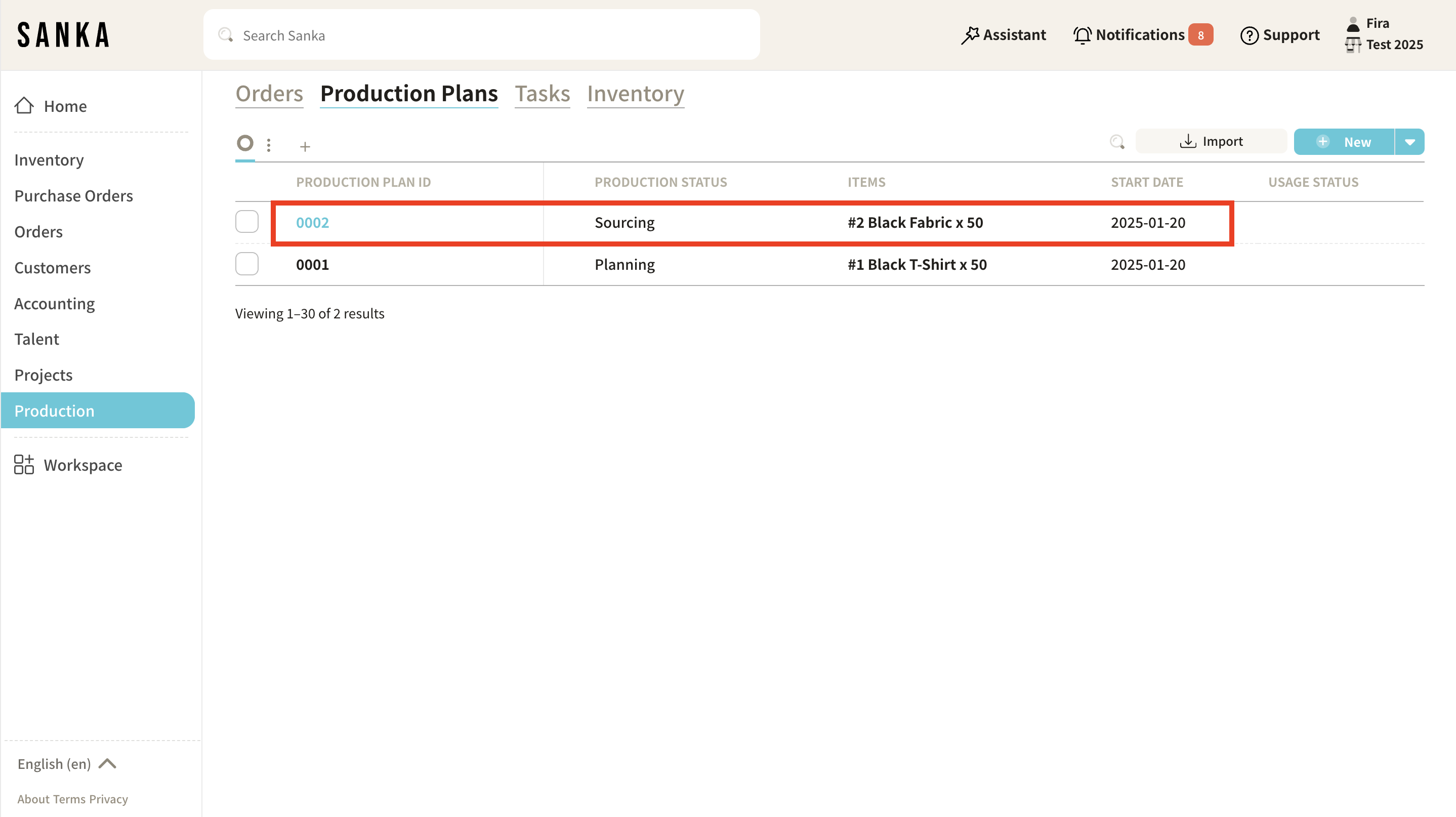Click the plus icon to add view
The height and width of the screenshot is (817, 1456).
(305, 146)
